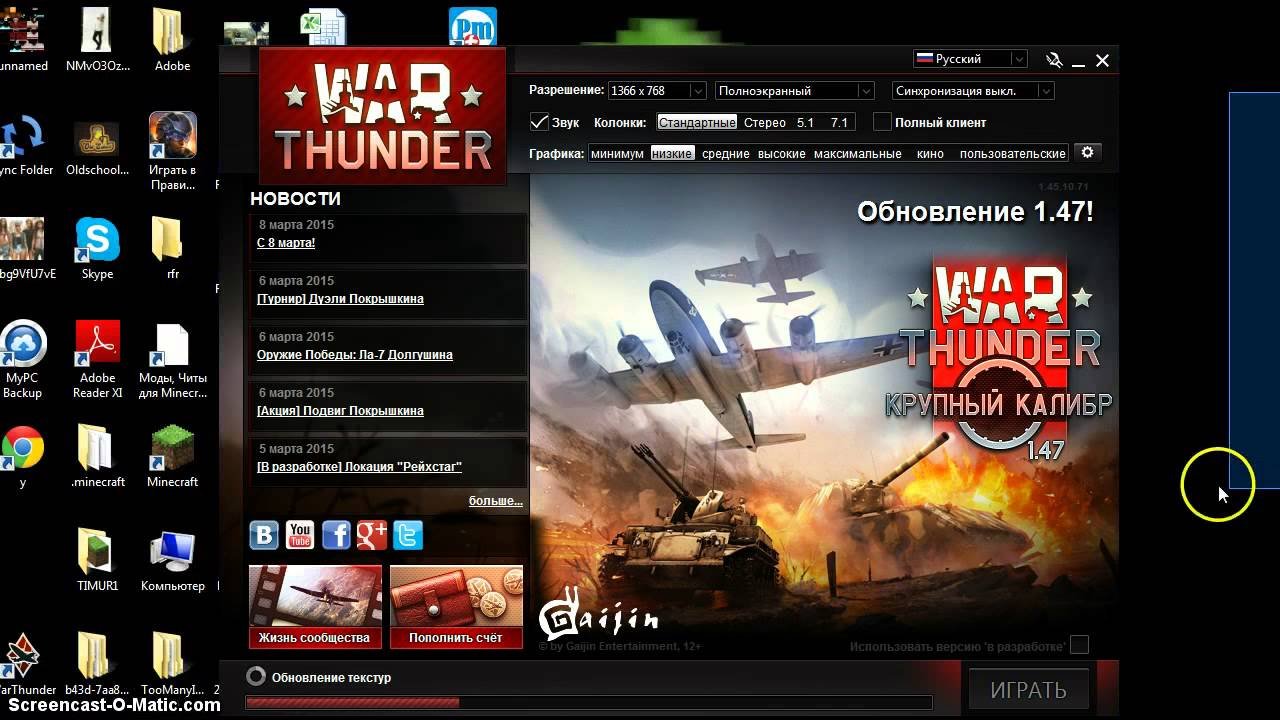Enable the Полный клиент checkbox
Image resolution: width=1280 pixels, height=720 pixels.
882,122
